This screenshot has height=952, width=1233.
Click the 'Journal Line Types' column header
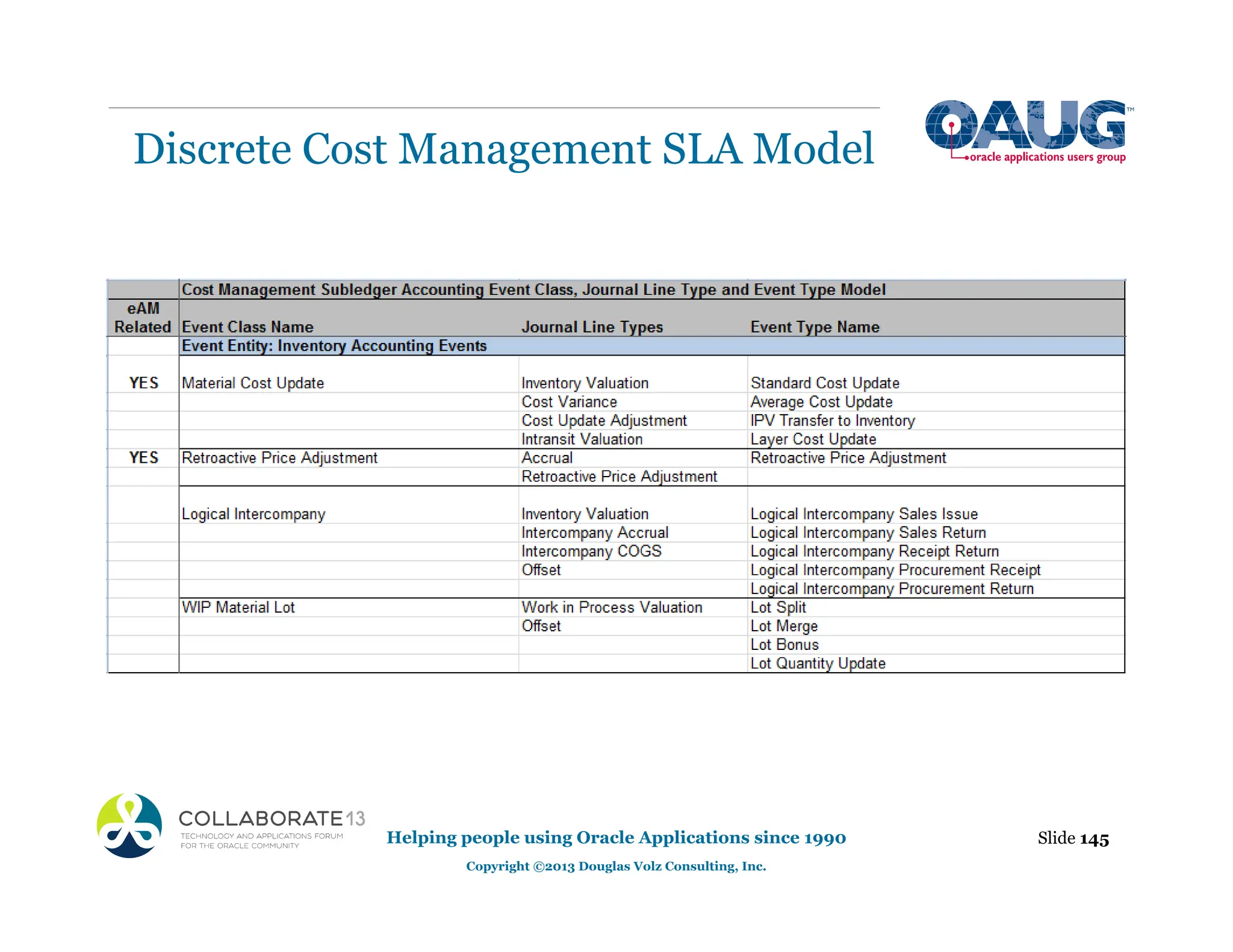click(x=592, y=327)
